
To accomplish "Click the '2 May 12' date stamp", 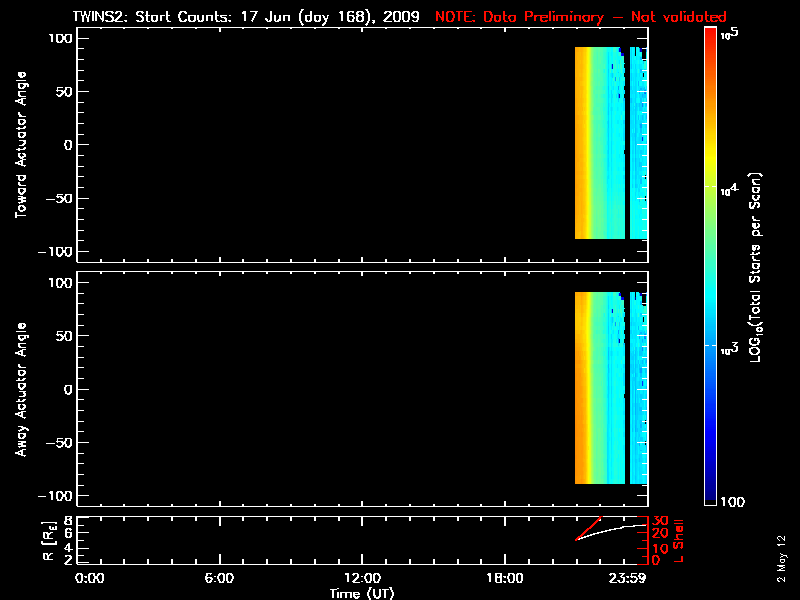I will click(x=781, y=564).
